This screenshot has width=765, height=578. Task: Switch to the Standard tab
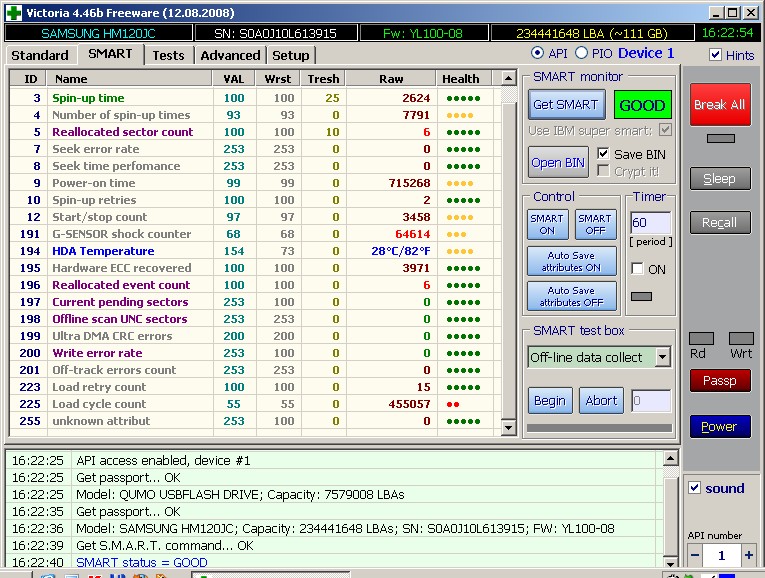(x=40, y=55)
